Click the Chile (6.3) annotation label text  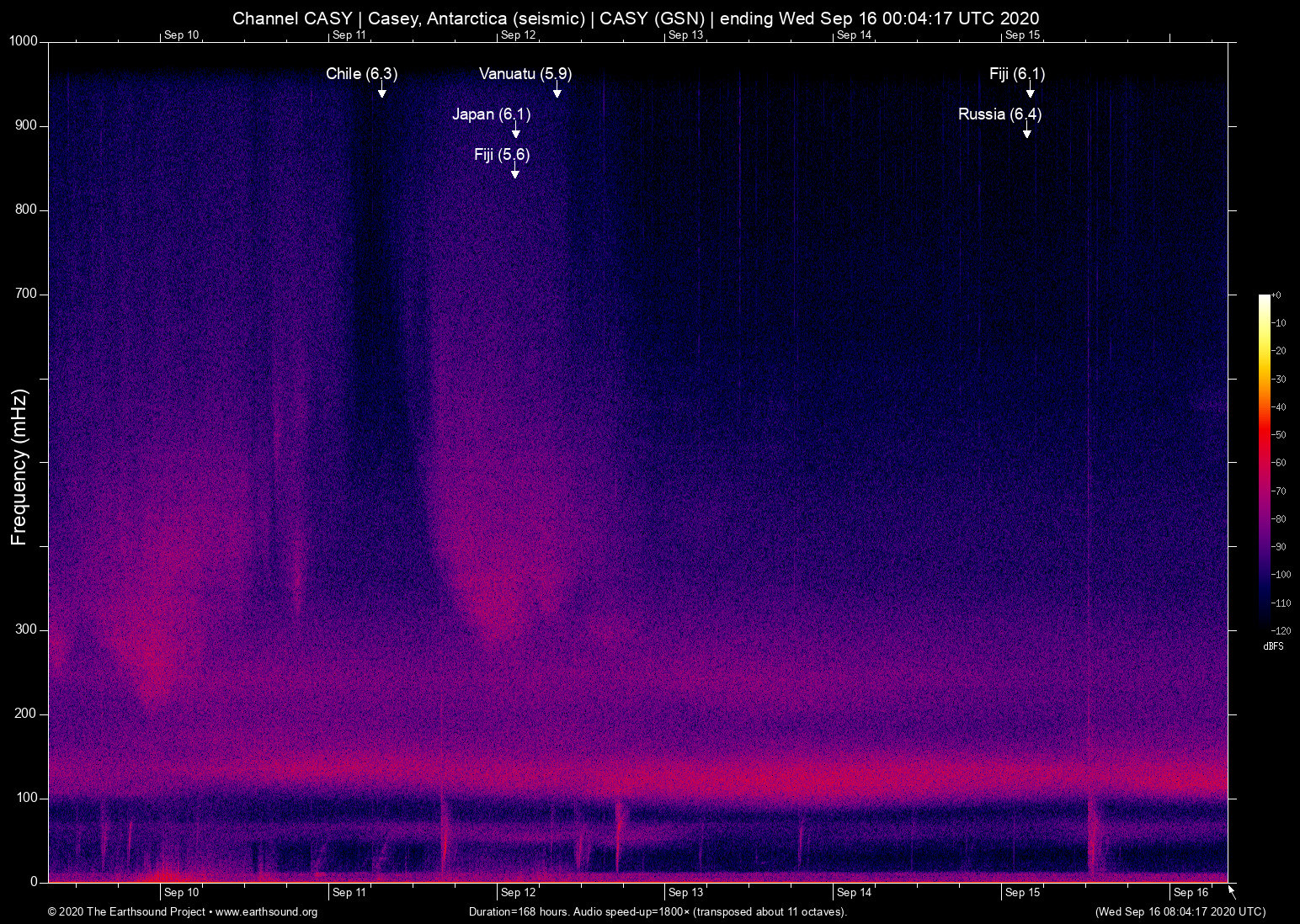[x=360, y=74]
